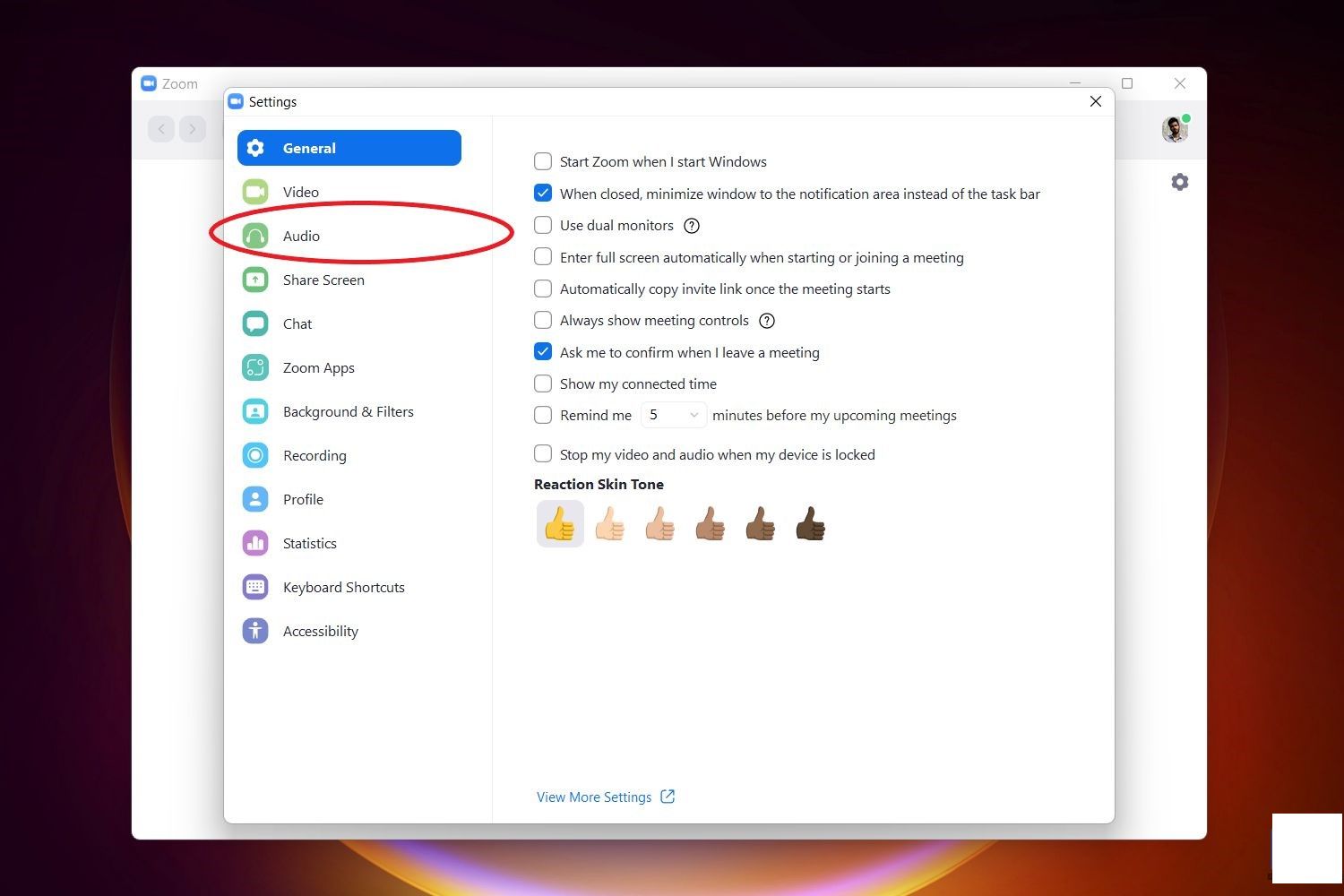
Task: Open the Remind me minutes dropdown
Action: point(674,415)
